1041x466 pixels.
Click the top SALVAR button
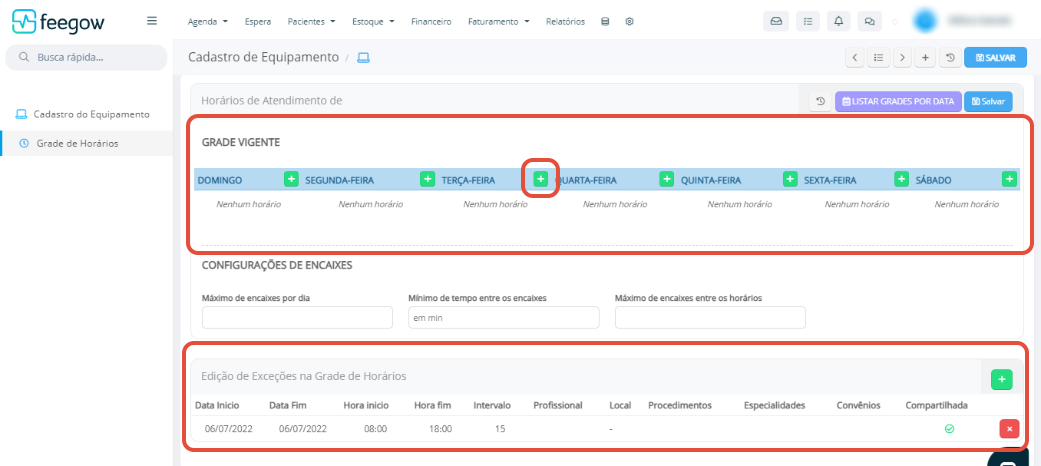995,58
